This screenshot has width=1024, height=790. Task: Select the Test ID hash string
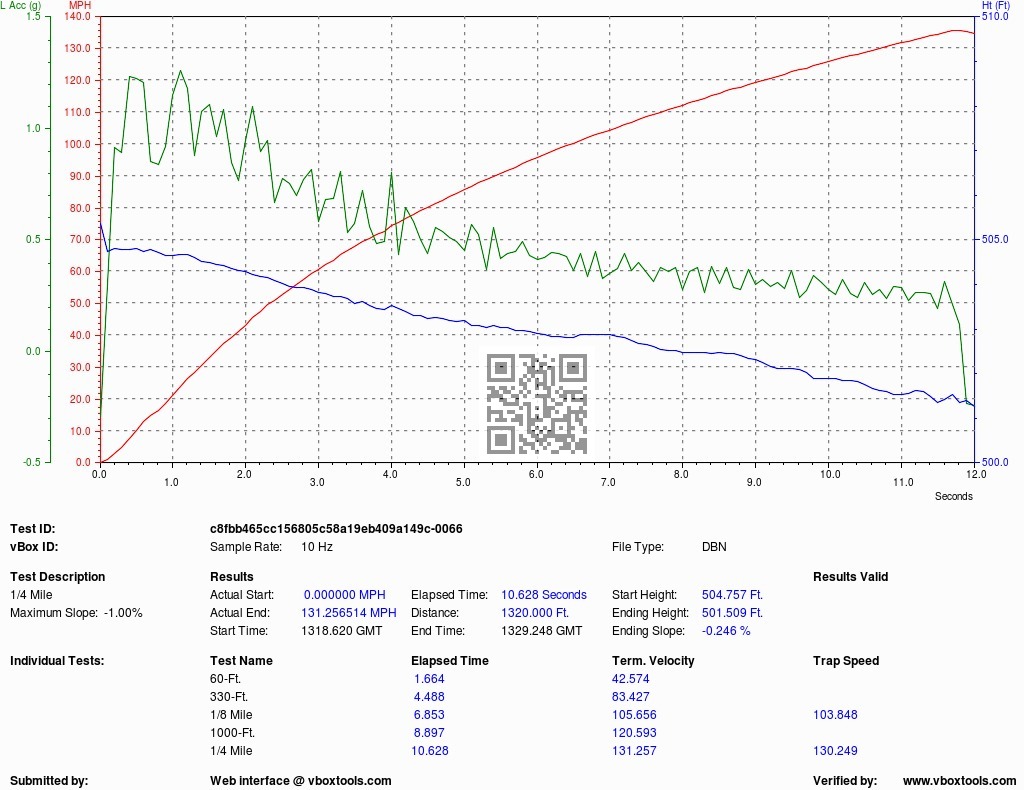336,528
